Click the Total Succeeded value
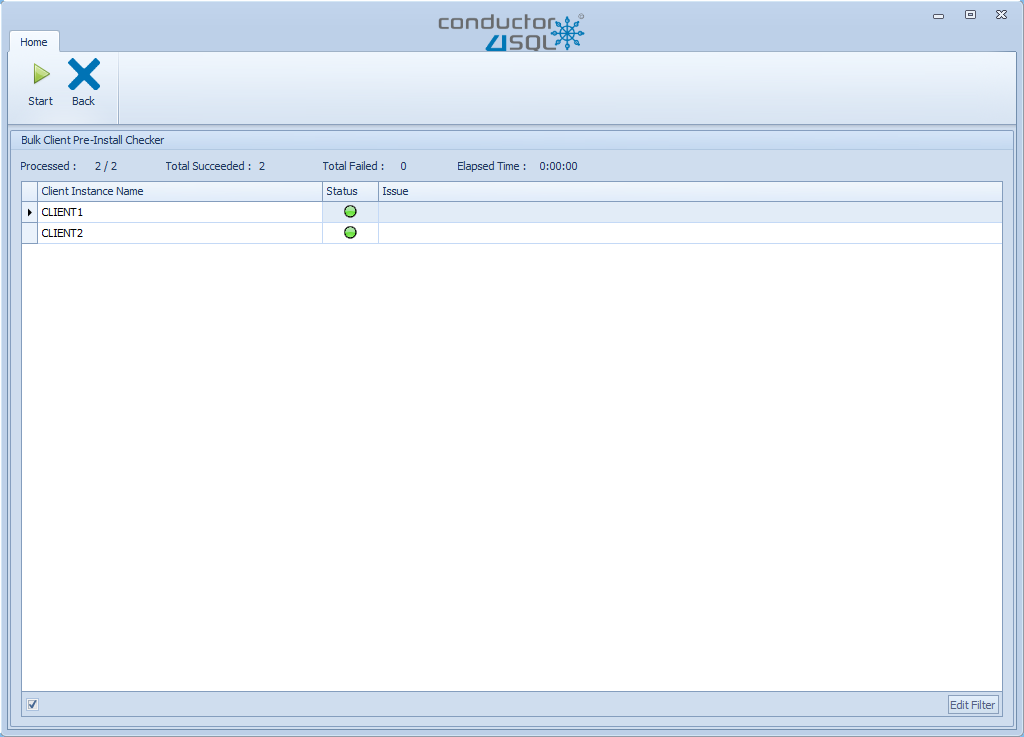1024x737 pixels. tap(262, 166)
